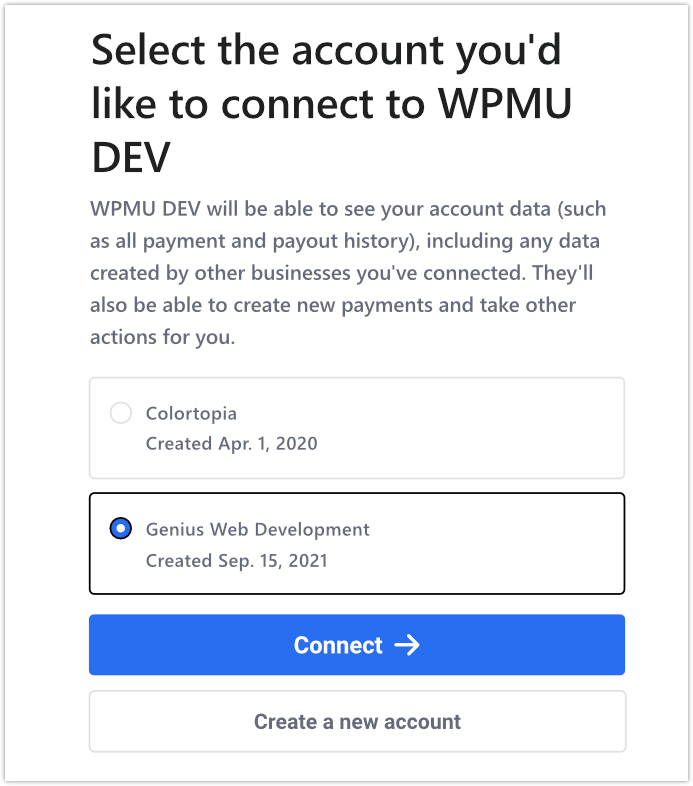Click the "actions for you." text
This screenshot has height=786, width=693.
[x=162, y=337]
